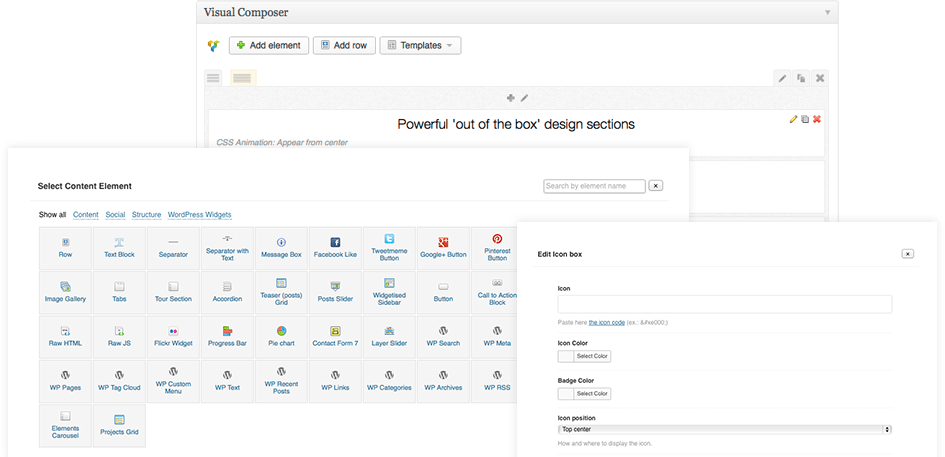
Task: Add the Google+ Button element
Action: click(x=444, y=248)
